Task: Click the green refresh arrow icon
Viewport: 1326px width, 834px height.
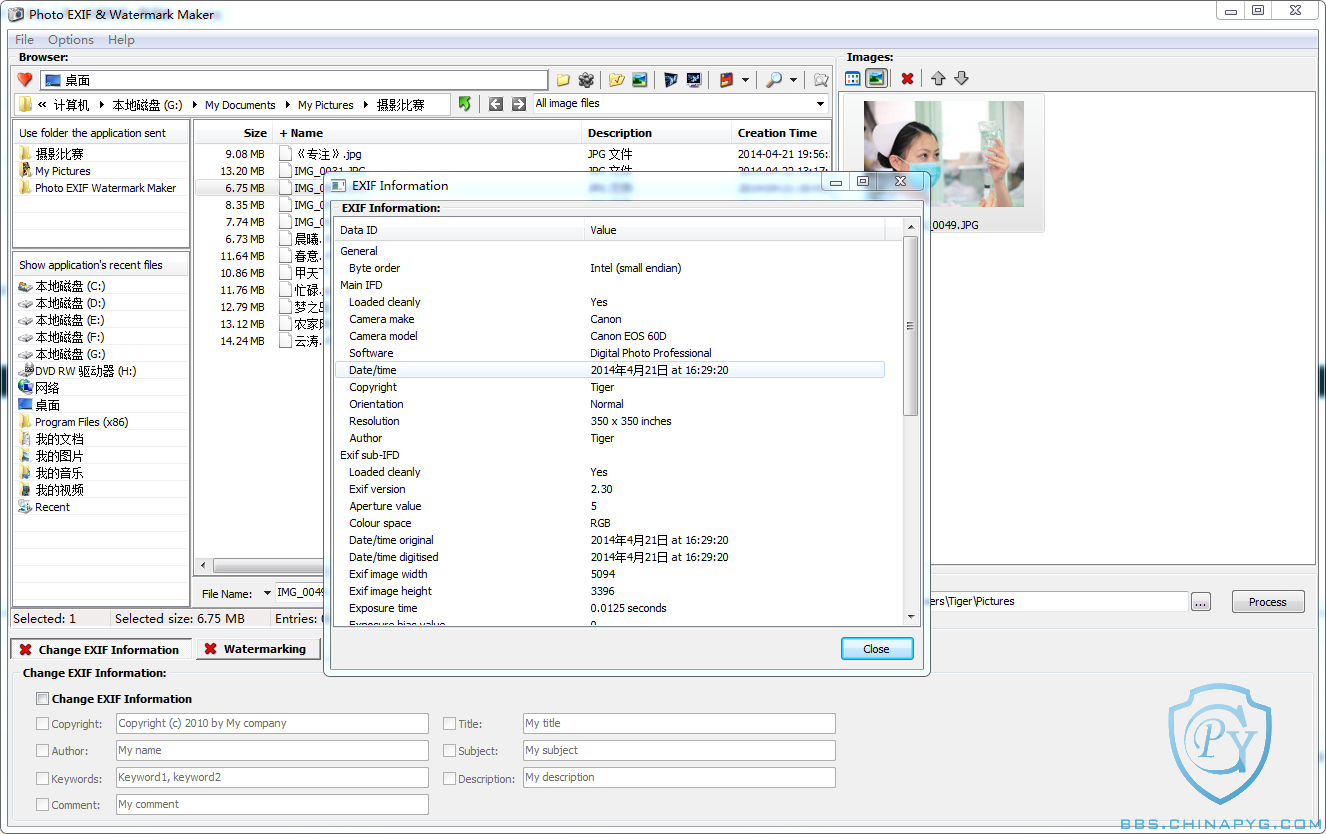Action: (465, 104)
